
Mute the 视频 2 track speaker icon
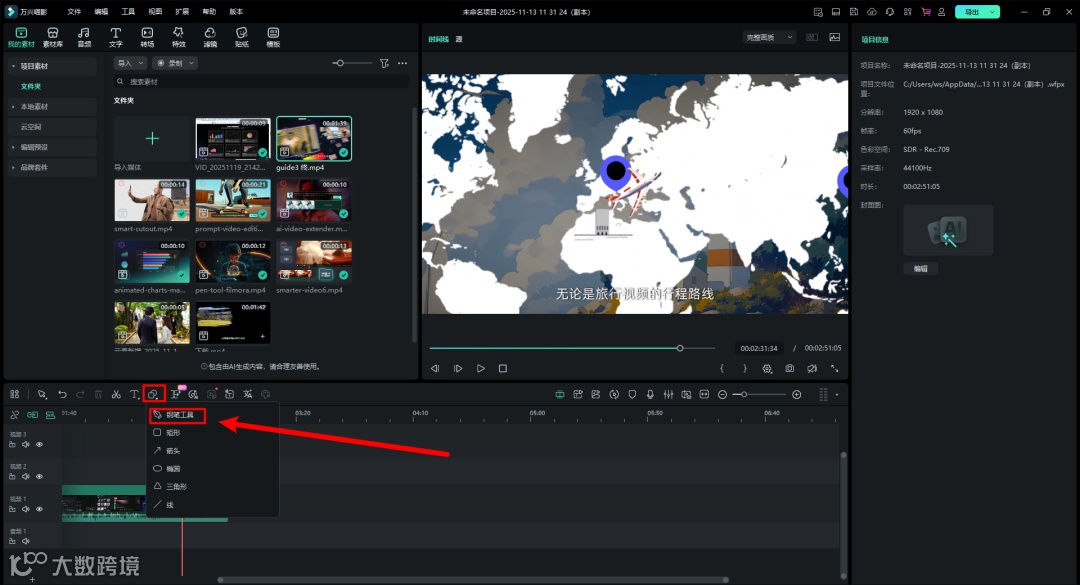coord(26,476)
